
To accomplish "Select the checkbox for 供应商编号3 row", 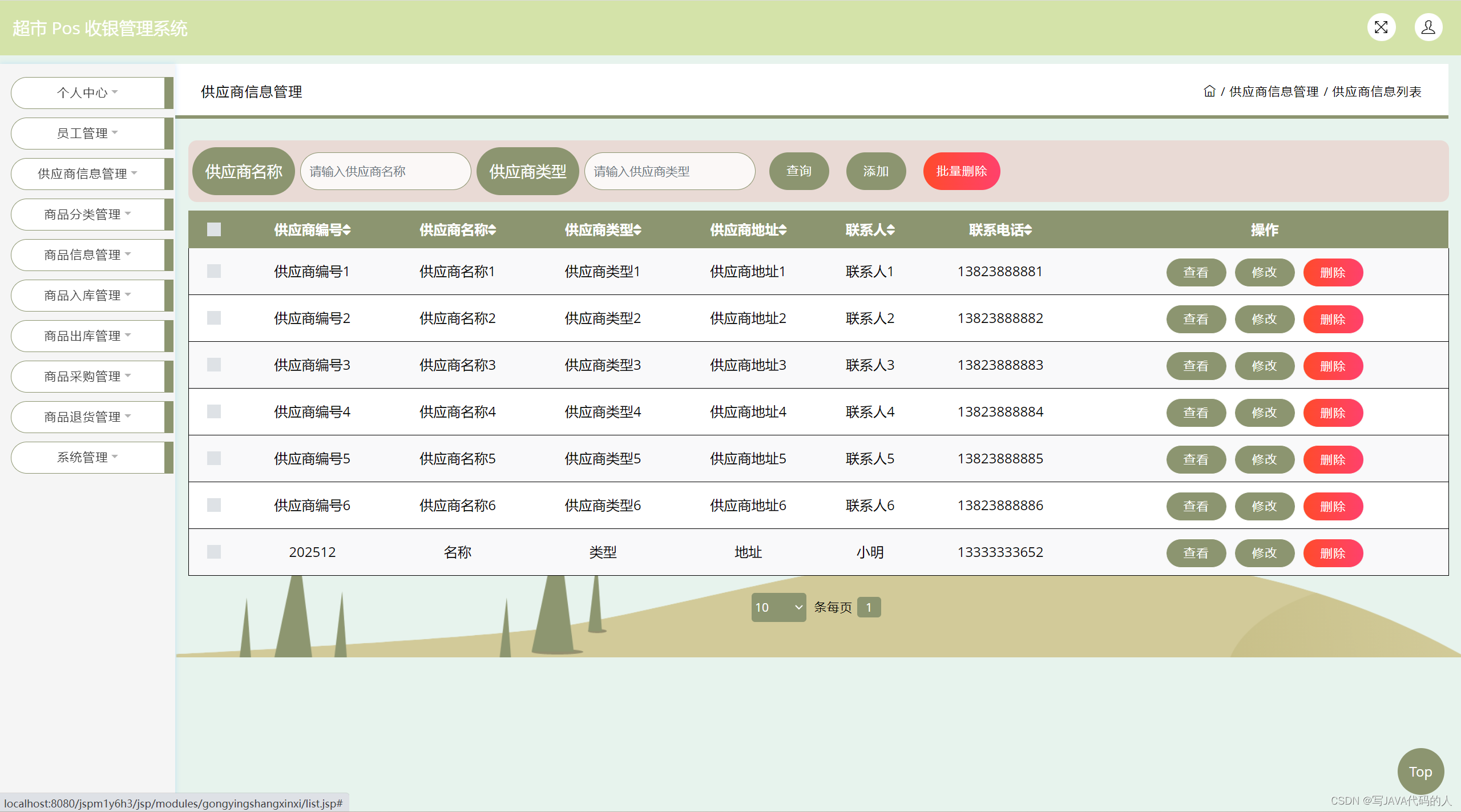I will (x=214, y=365).
